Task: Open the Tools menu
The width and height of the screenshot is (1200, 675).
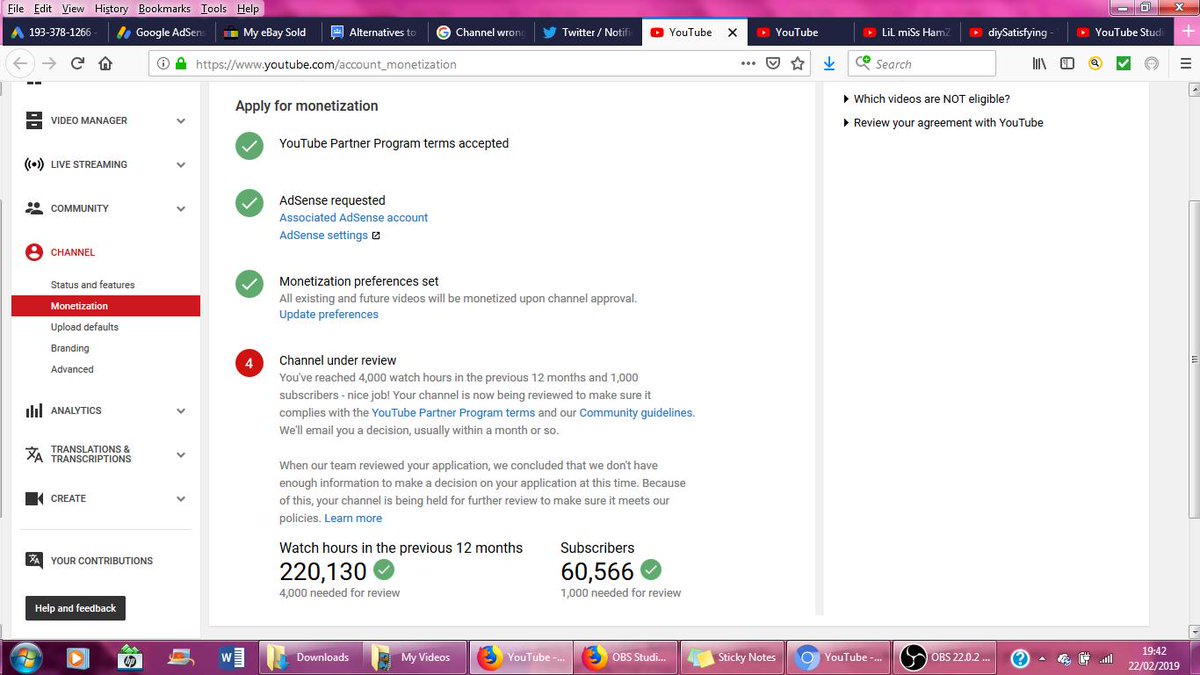Action: click(214, 8)
